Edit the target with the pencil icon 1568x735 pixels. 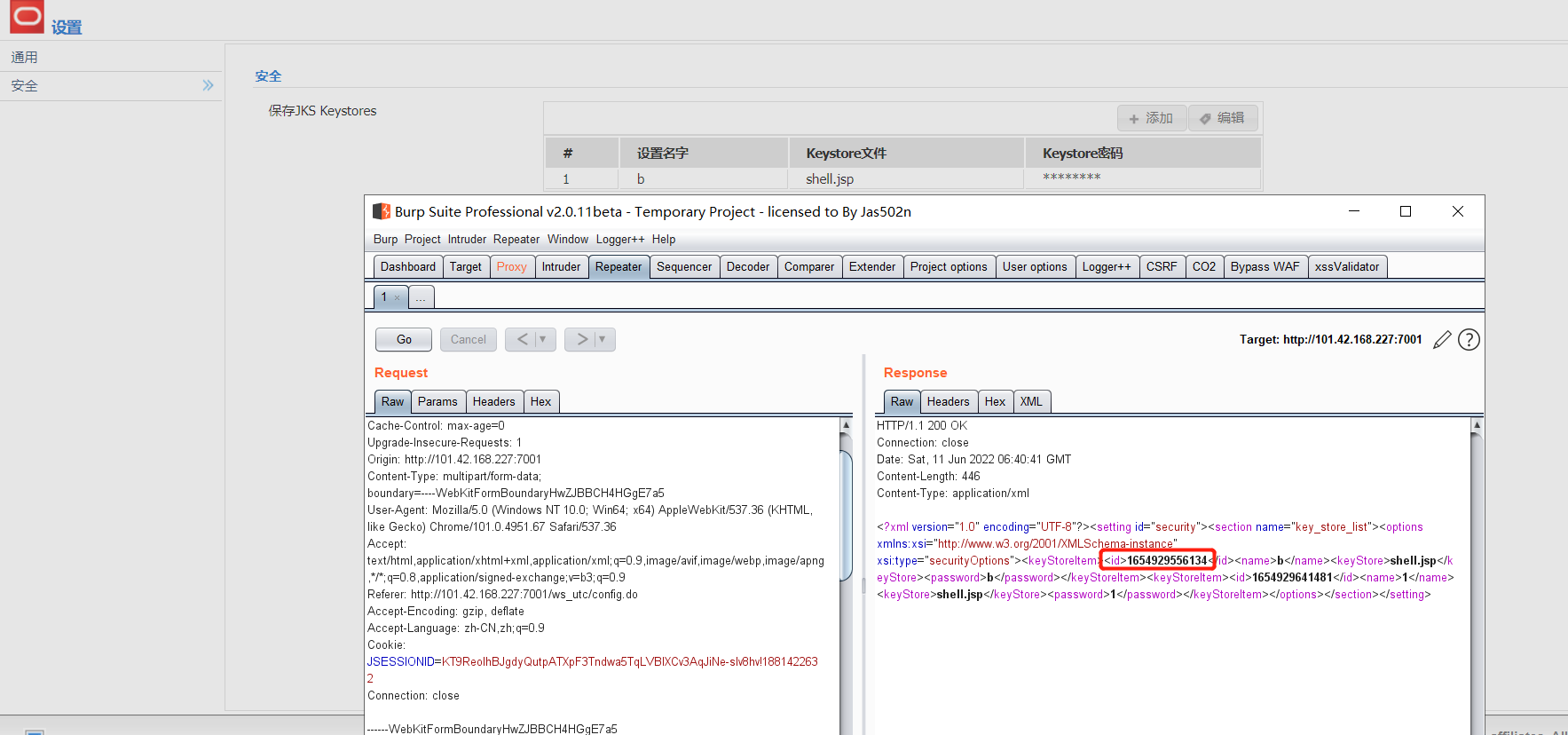pos(1443,339)
